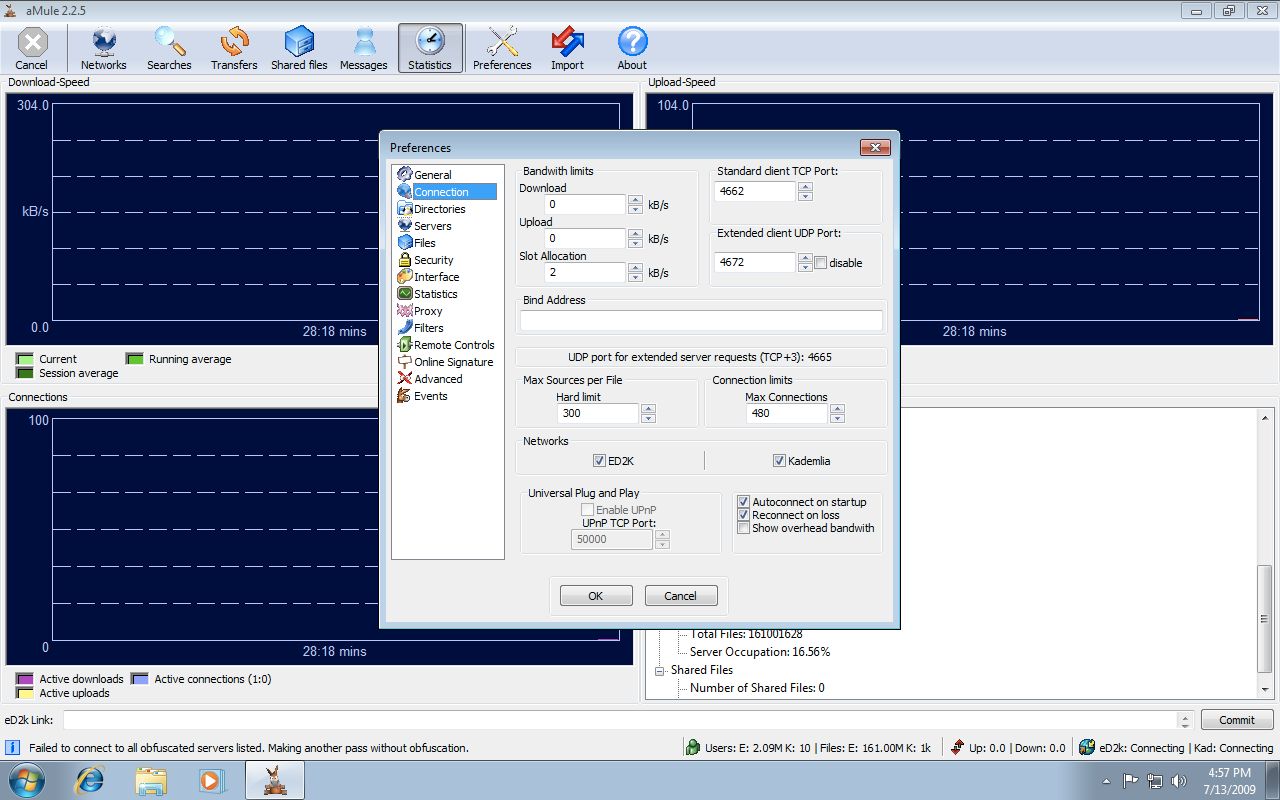Click the Running average color swatch

tap(134, 358)
